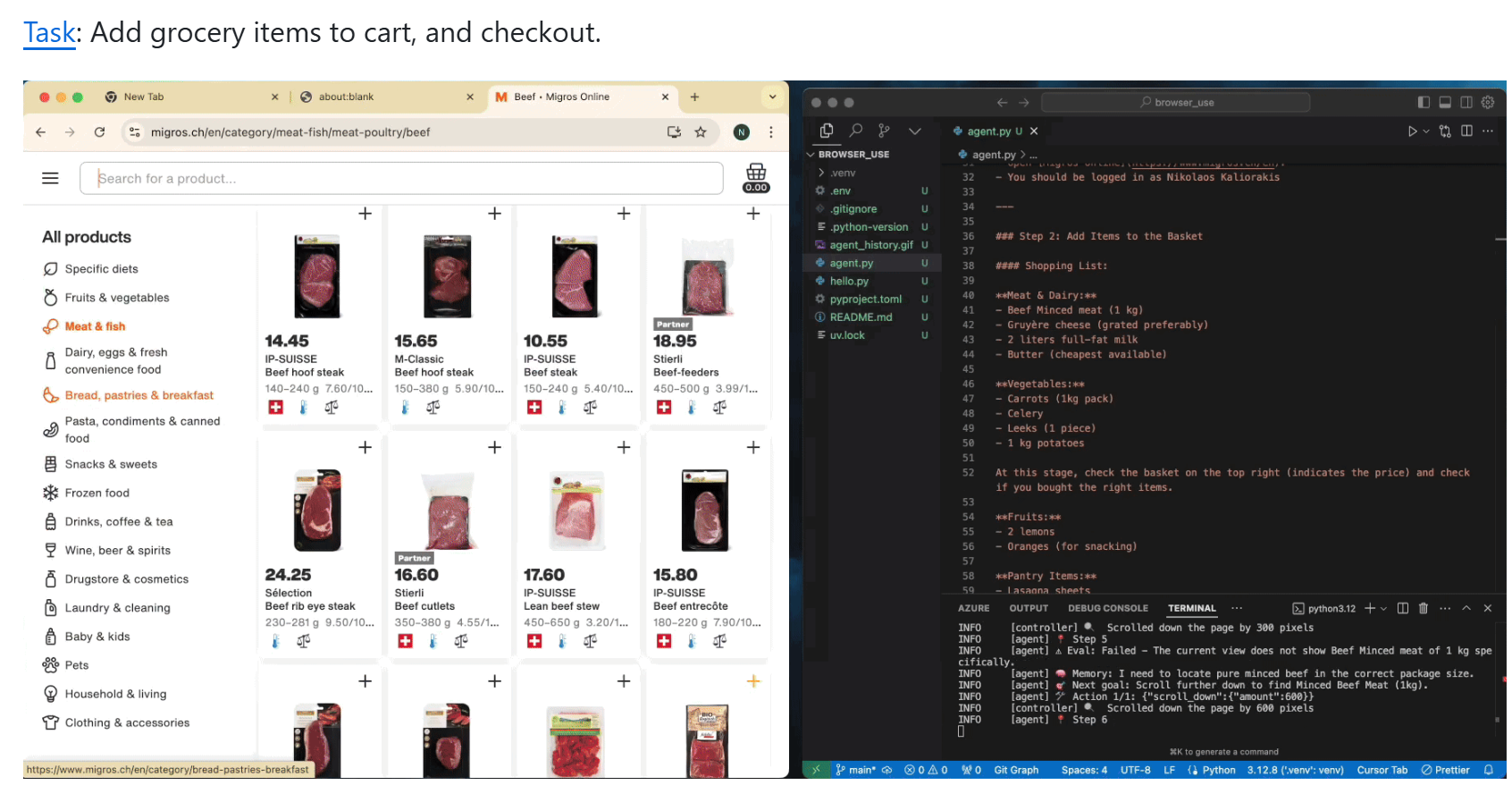This screenshot has height=802, width=1512.
Task: Click the Spaces: 4 indentation setting
Action: [1084, 770]
